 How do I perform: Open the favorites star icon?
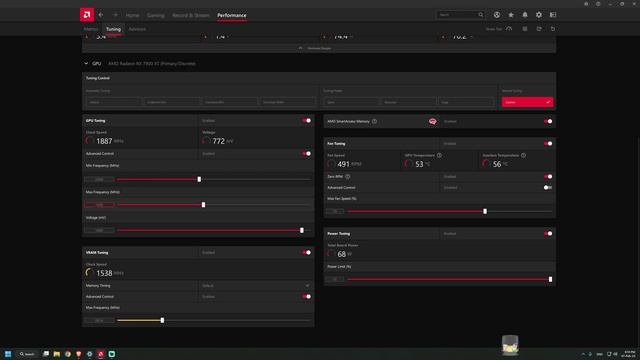pyautogui.click(x=511, y=15)
